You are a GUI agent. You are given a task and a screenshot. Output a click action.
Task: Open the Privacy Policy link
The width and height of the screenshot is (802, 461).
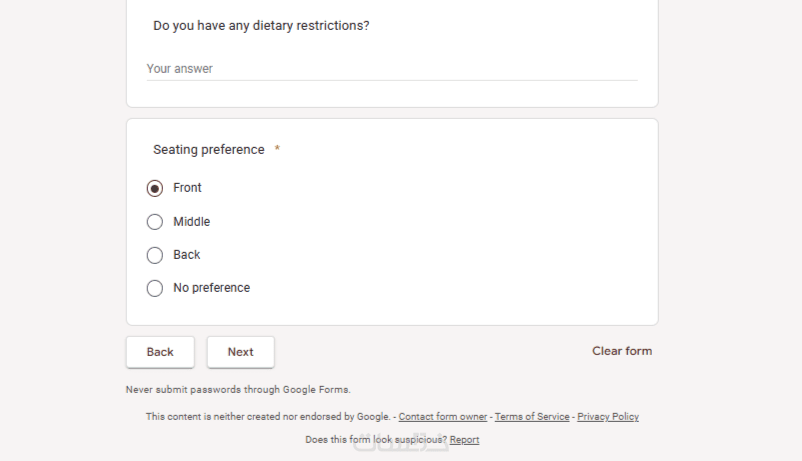(x=608, y=417)
